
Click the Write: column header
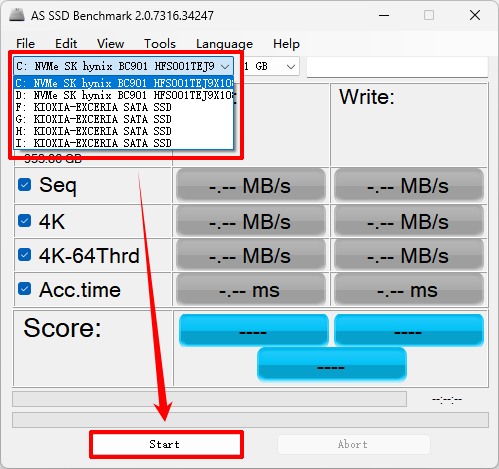(367, 97)
